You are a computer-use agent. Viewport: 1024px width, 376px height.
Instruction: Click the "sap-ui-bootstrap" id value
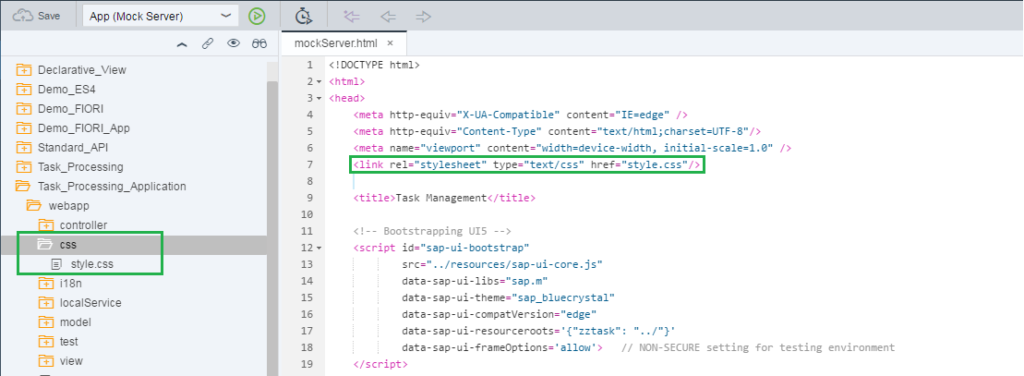coord(475,248)
